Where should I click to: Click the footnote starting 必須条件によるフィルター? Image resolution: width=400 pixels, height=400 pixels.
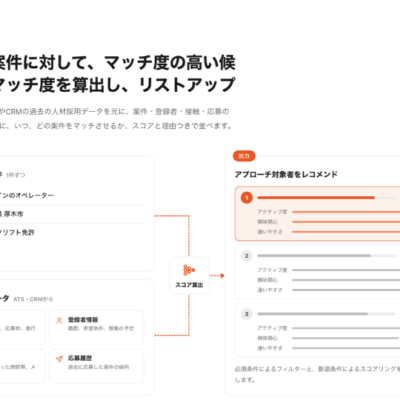pyautogui.click(x=317, y=374)
